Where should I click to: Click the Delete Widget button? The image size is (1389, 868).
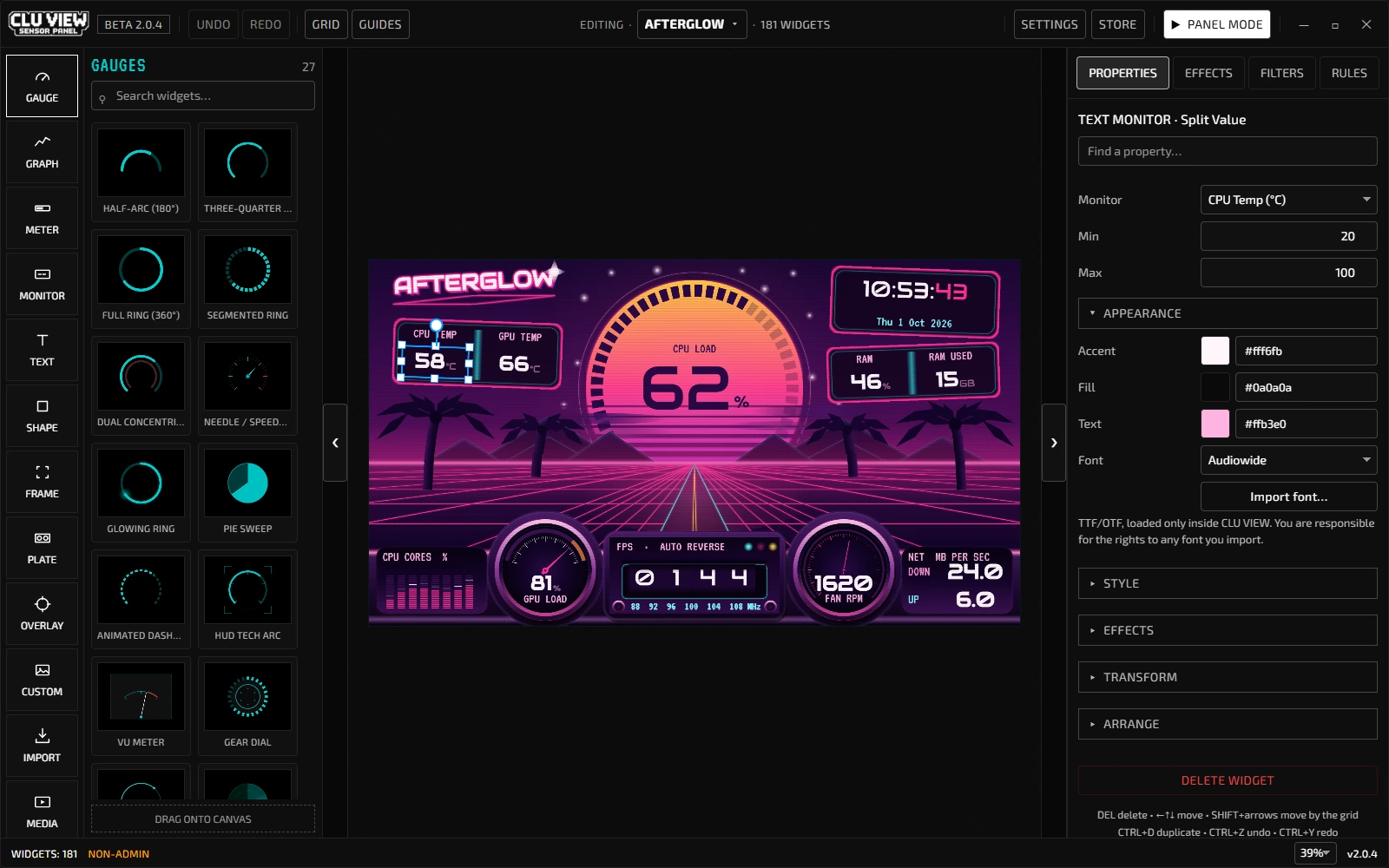(1228, 780)
